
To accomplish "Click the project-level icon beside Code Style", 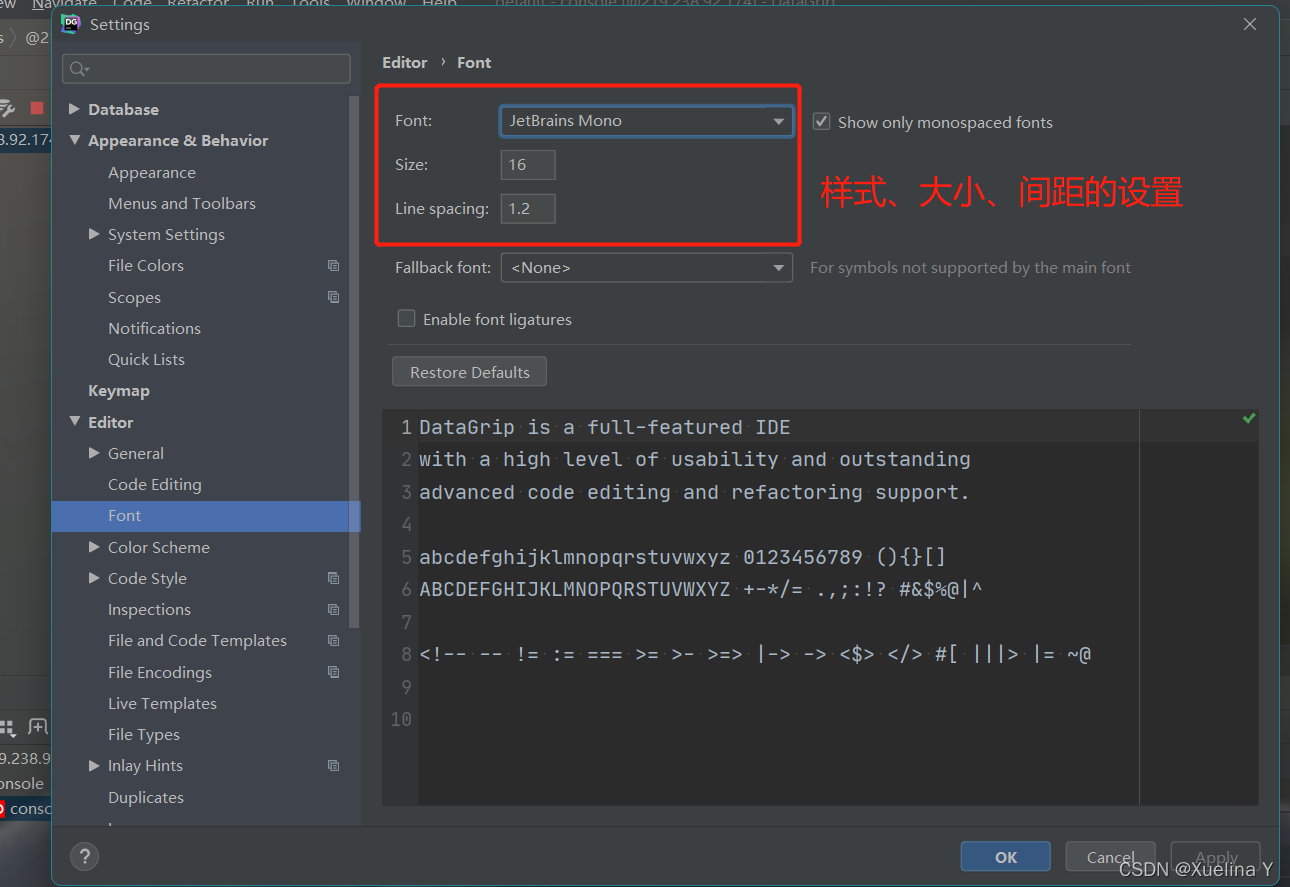I will pos(334,578).
